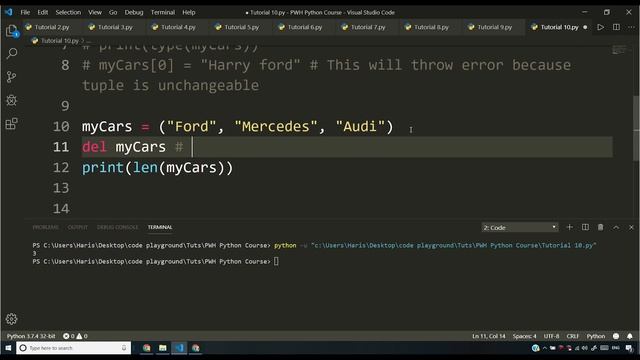Select the Terminal panel tab

click(x=160, y=227)
